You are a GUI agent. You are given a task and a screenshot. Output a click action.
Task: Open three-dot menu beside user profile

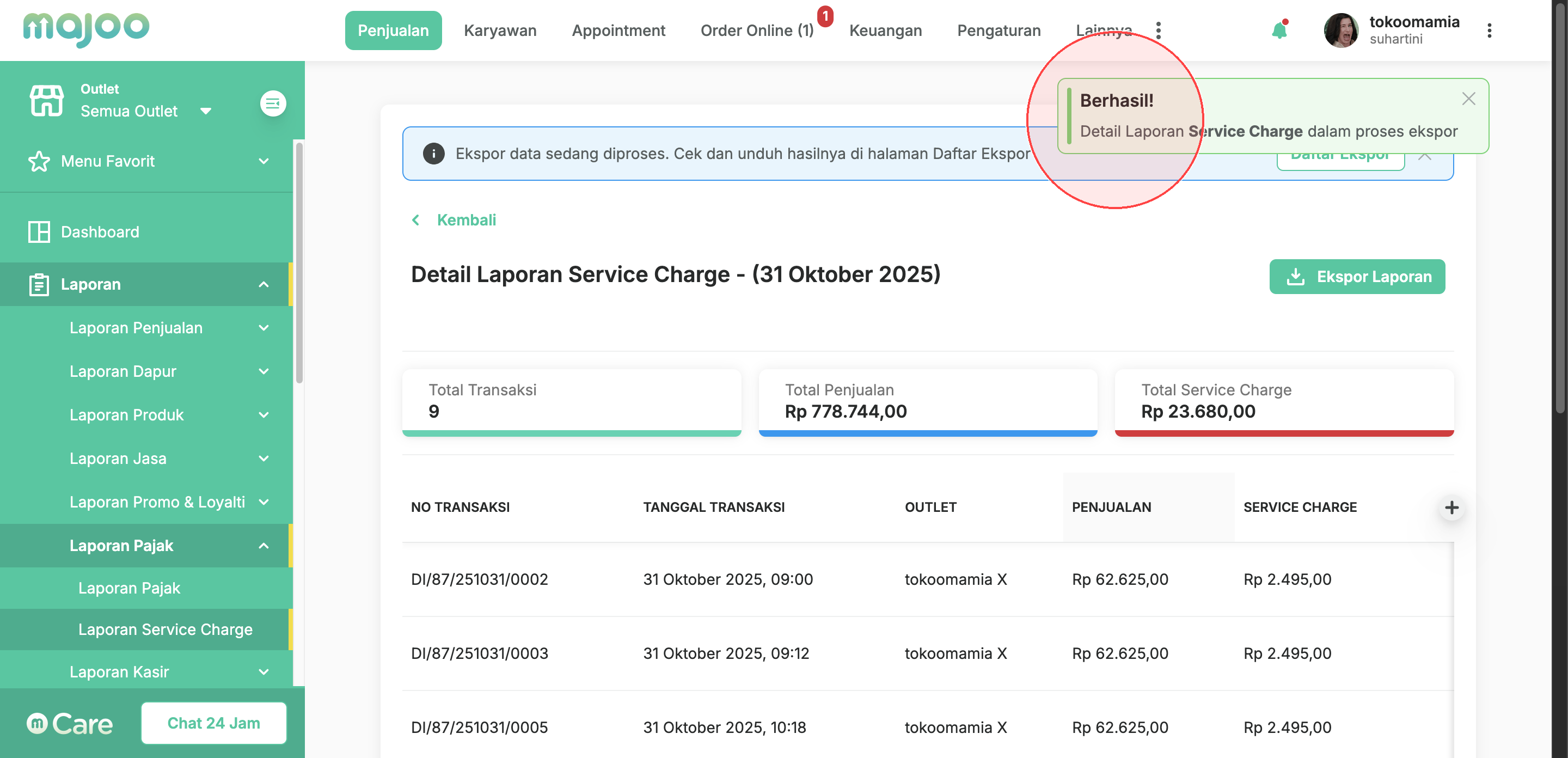pyautogui.click(x=1489, y=30)
